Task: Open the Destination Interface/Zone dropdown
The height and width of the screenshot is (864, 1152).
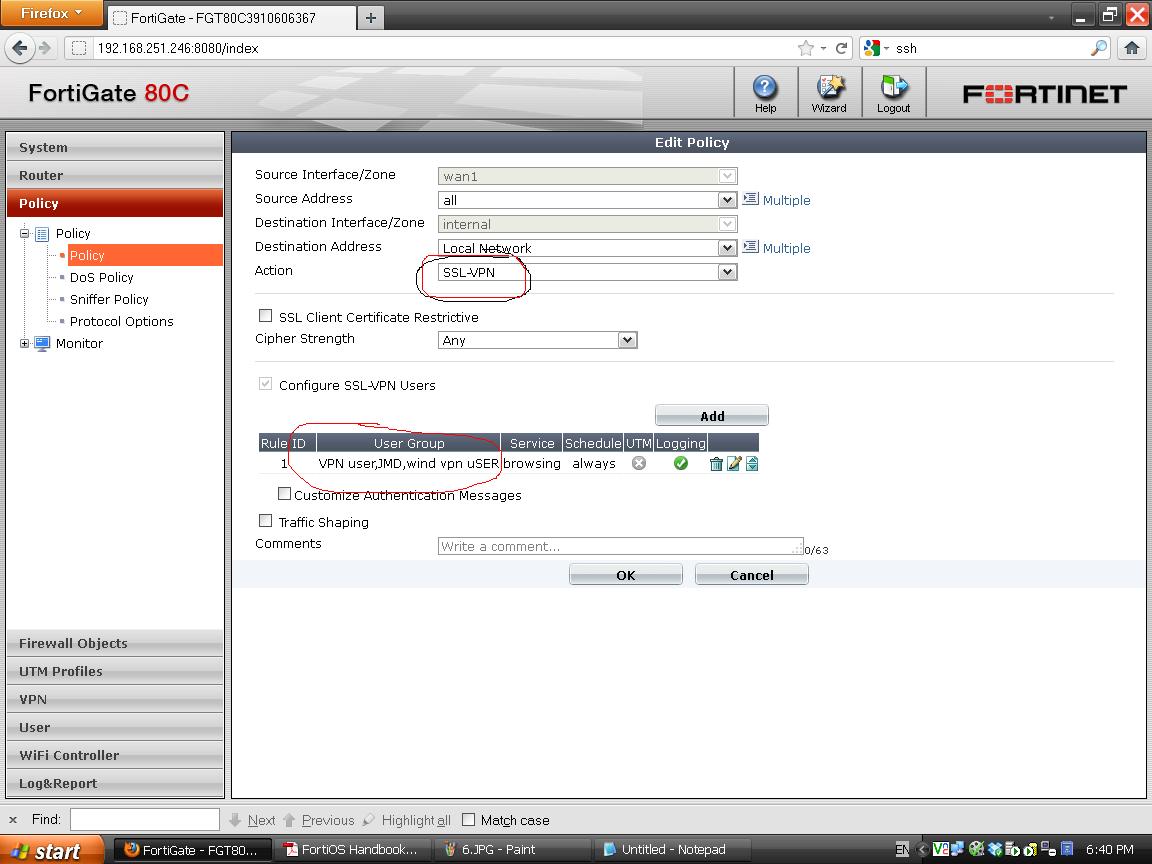Action: click(x=587, y=224)
